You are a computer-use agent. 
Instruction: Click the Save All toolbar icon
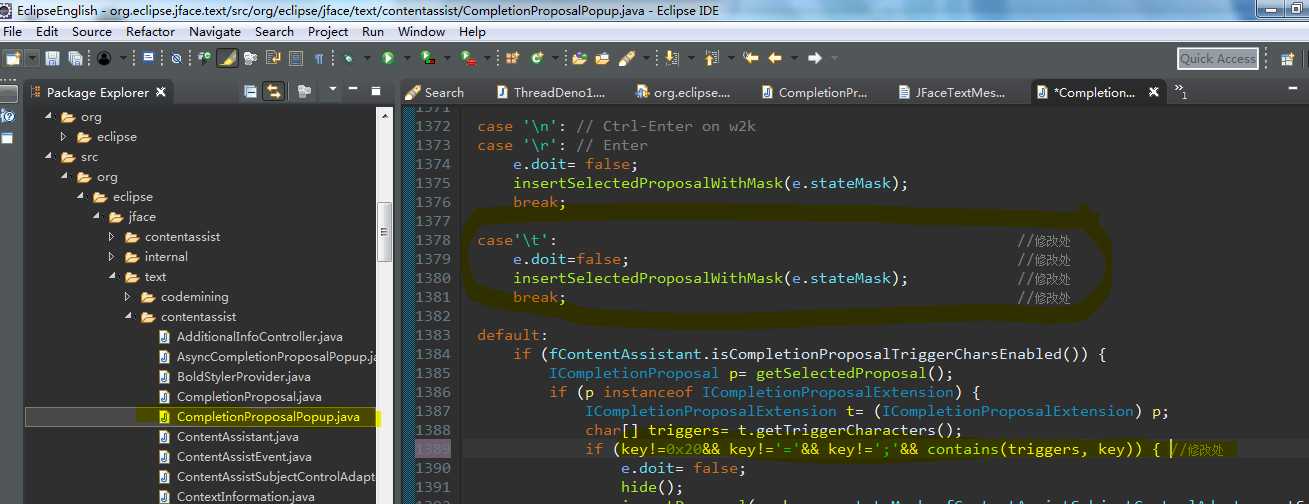coord(75,58)
